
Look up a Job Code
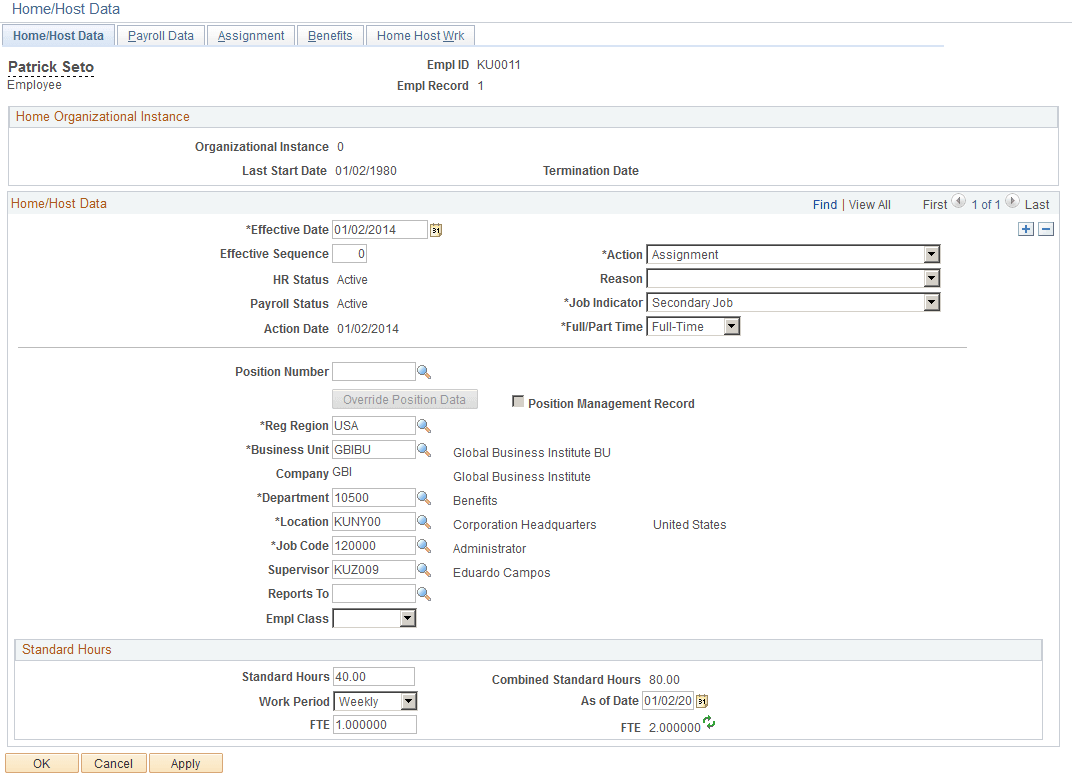click(424, 545)
